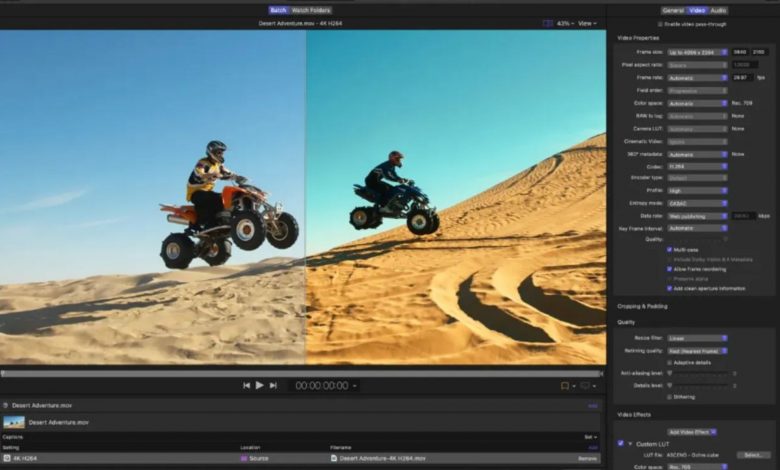Viewport: 780px width, 470px height.
Task: Click the playback scrubber bar under the preview
Action: pyautogui.click(x=300, y=373)
